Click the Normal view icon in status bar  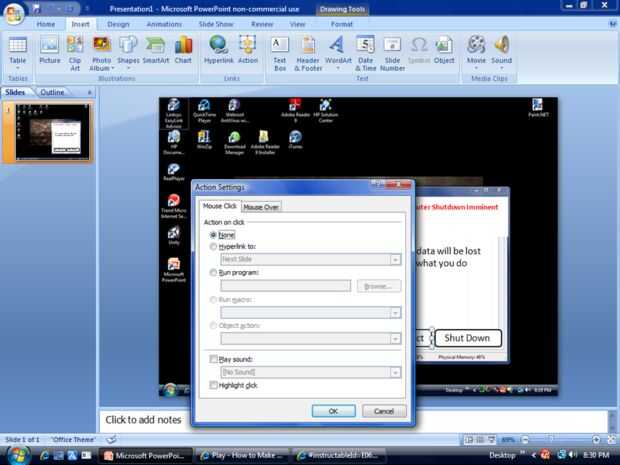tap(469, 439)
